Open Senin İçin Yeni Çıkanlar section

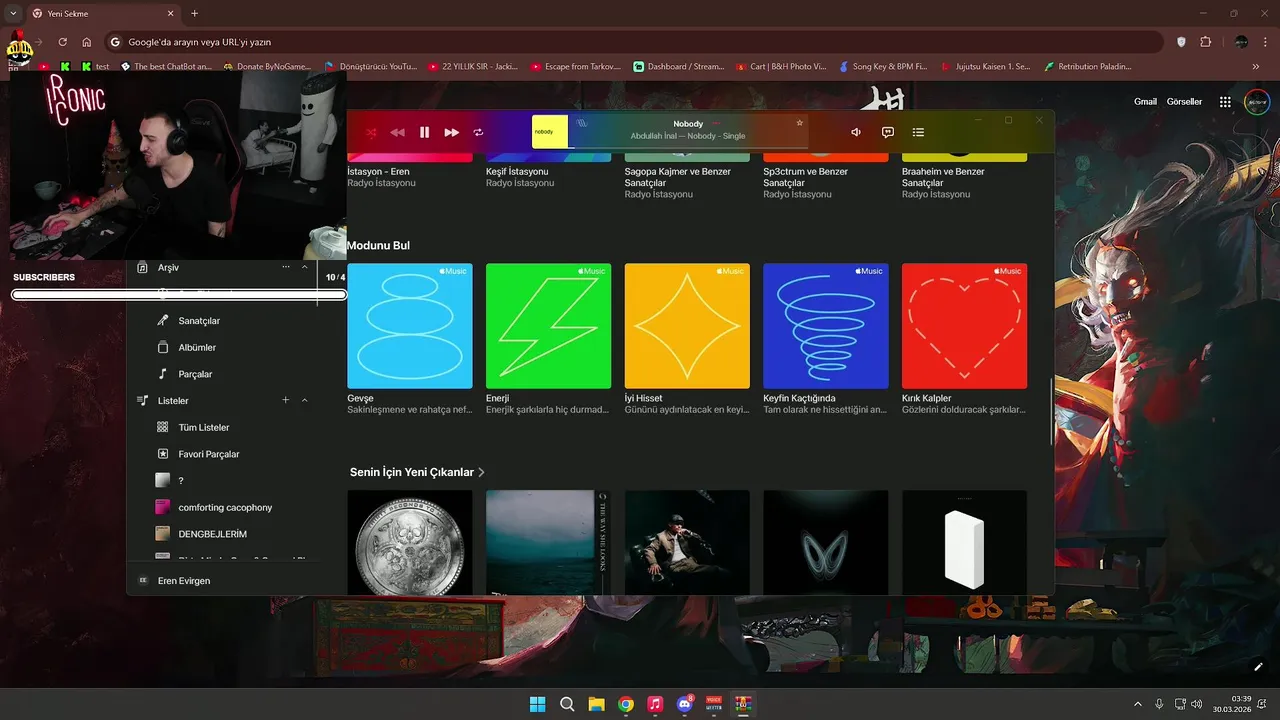coord(417,472)
